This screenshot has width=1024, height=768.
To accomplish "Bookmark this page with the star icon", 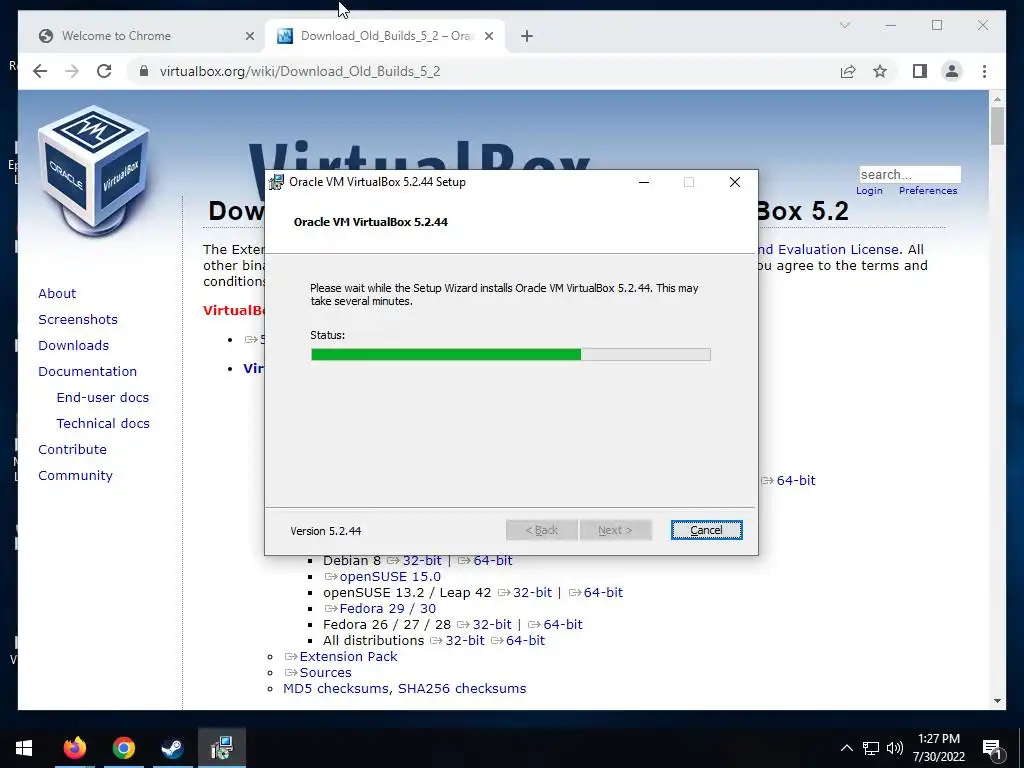I will tap(880, 71).
